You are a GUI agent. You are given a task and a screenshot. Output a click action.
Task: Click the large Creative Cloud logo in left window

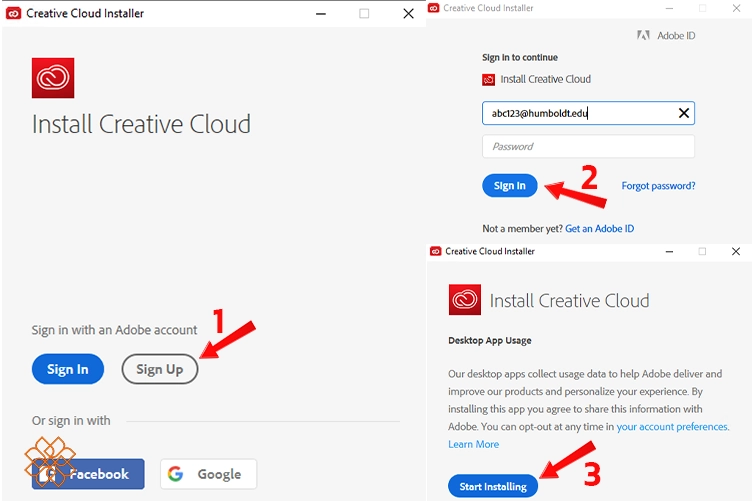point(53,78)
